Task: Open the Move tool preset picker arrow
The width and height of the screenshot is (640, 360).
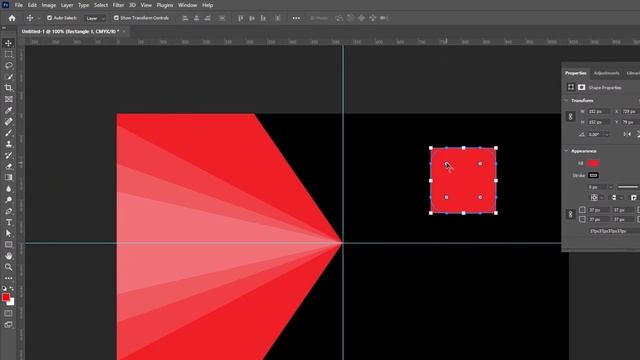Action: click(x=39, y=18)
